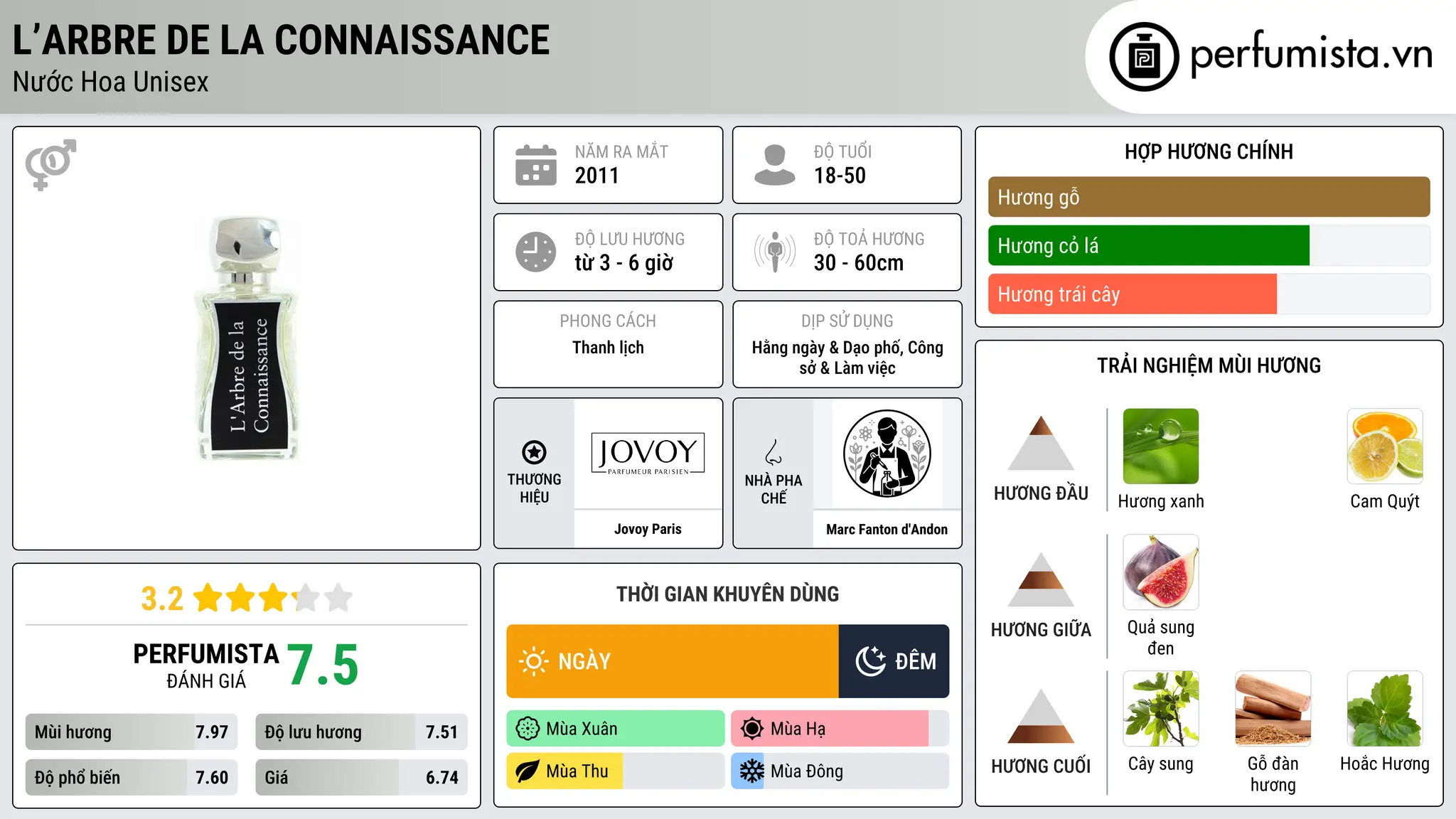Select the Gỗ đàn hương sandalwood image

(x=1273, y=709)
